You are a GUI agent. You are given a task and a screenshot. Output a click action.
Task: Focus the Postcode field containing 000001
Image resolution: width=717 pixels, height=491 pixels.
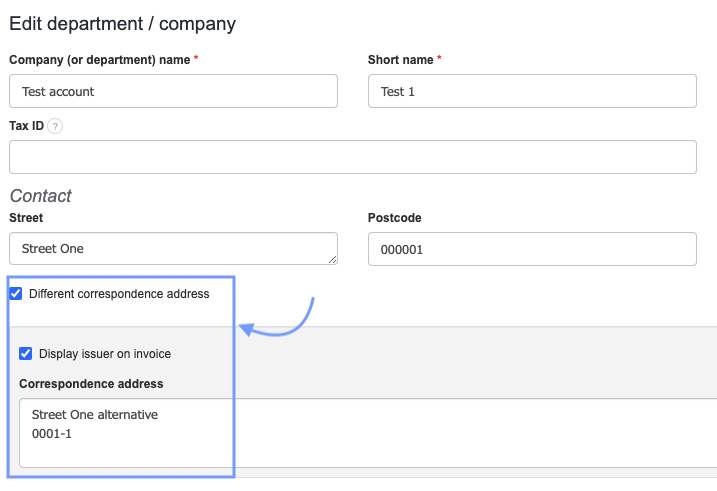[x=532, y=249]
